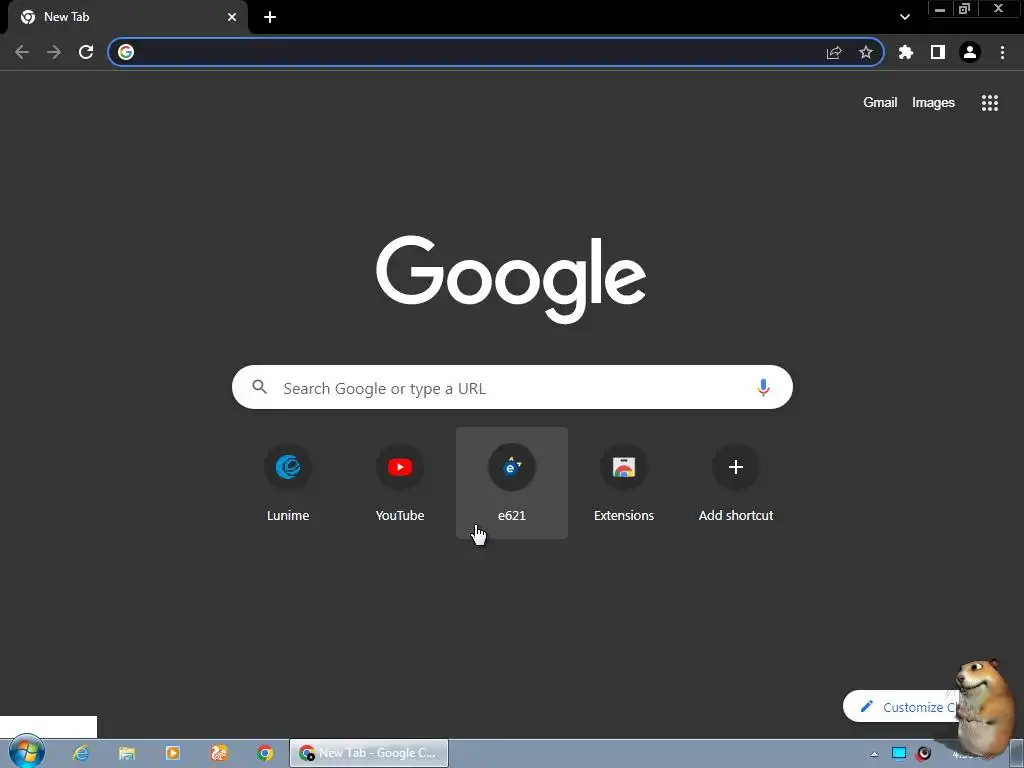Open Windows Explorer from the taskbar
The image size is (1024, 768).
[127, 753]
